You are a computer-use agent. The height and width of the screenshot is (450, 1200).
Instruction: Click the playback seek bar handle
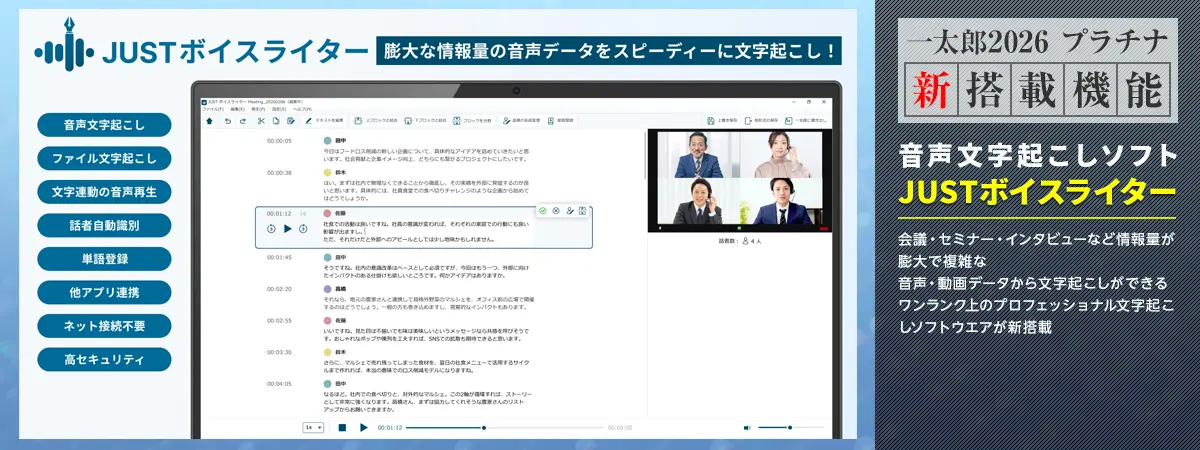pos(484,427)
